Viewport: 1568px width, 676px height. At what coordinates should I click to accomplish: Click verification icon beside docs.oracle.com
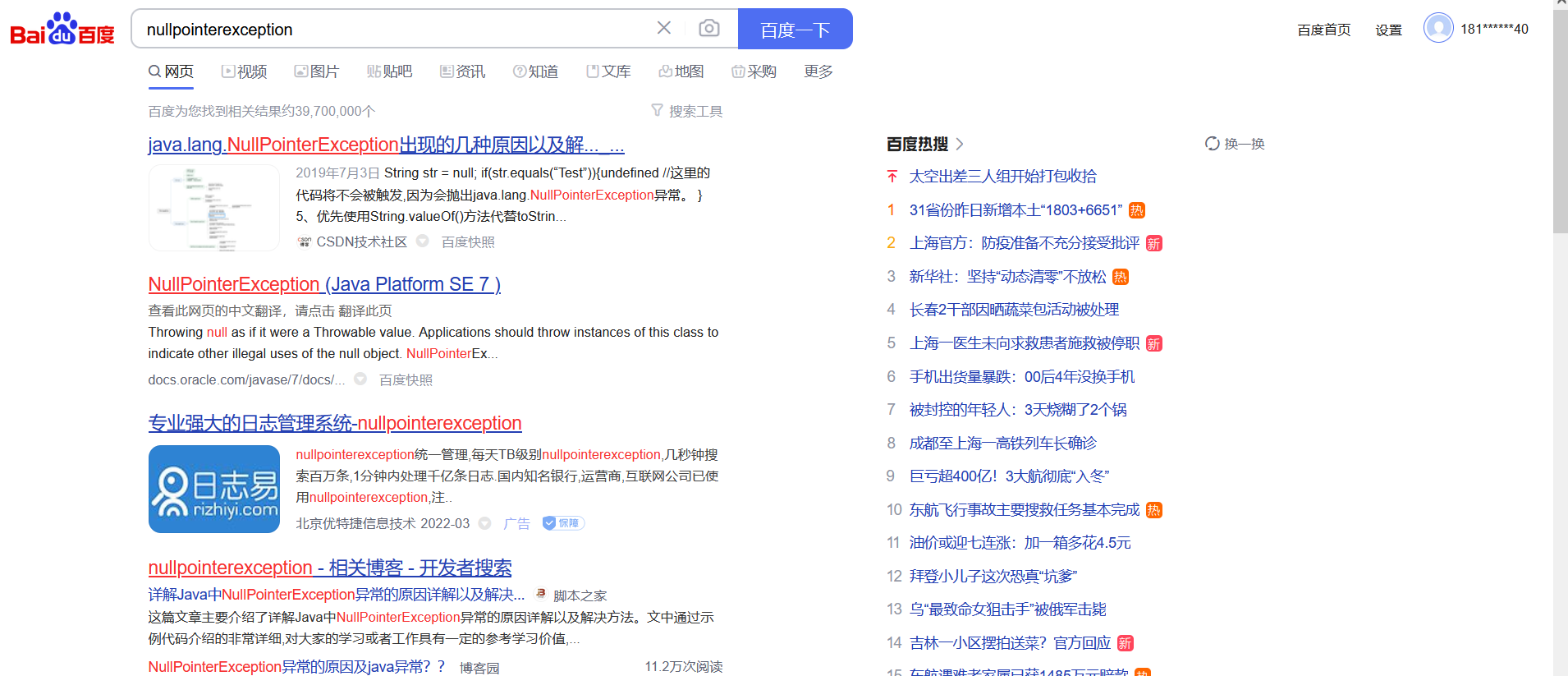[360, 379]
